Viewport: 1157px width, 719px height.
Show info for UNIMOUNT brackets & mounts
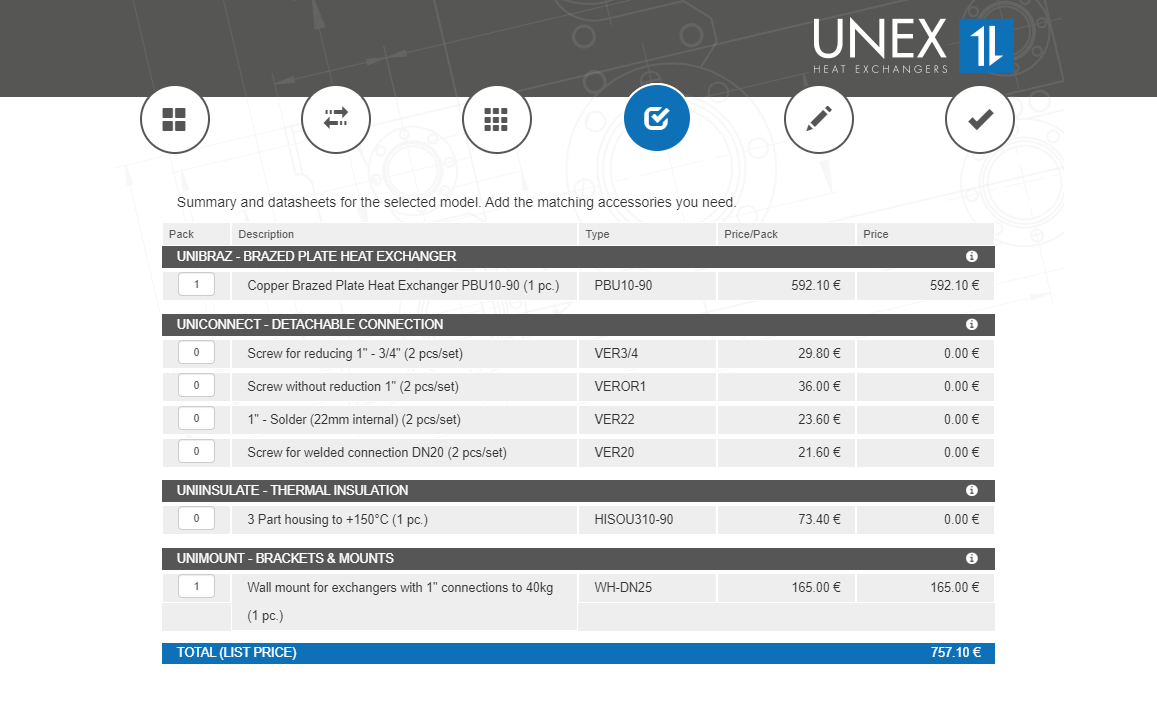pyautogui.click(x=972, y=558)
